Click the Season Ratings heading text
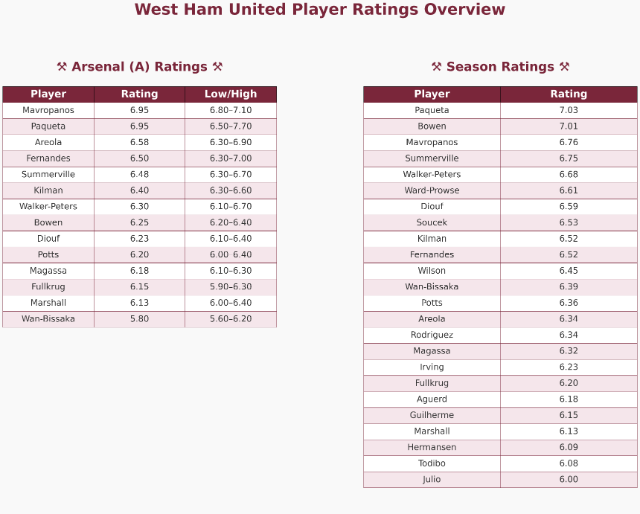640x514 pixels. coord(500,67)
